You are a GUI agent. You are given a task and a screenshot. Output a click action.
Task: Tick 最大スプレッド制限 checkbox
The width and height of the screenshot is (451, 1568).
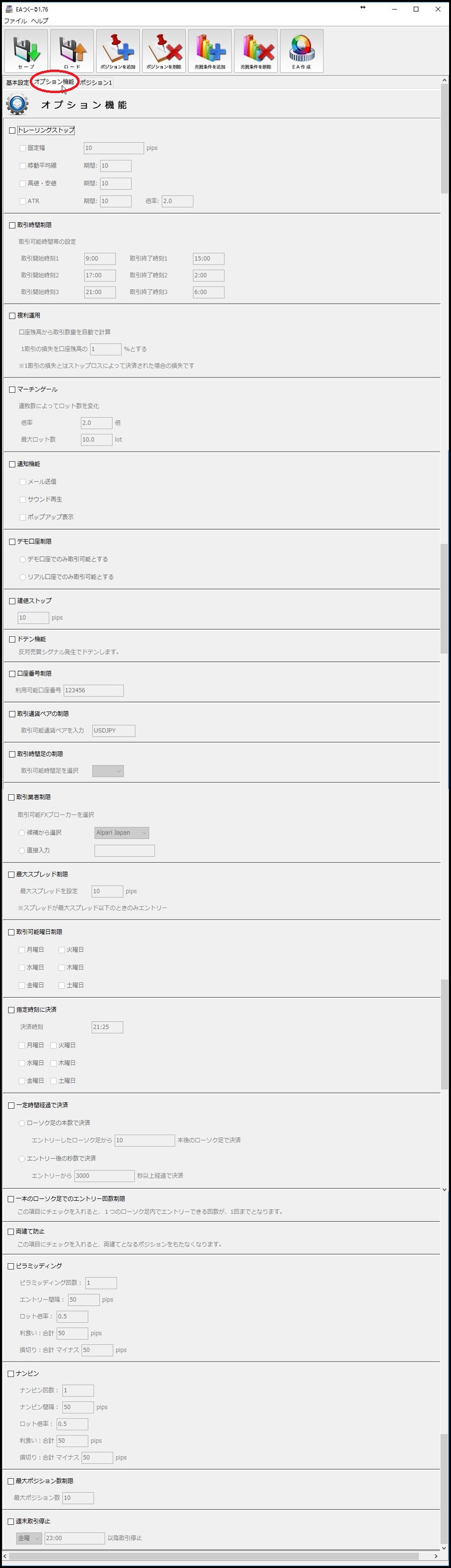click(11, 874)
